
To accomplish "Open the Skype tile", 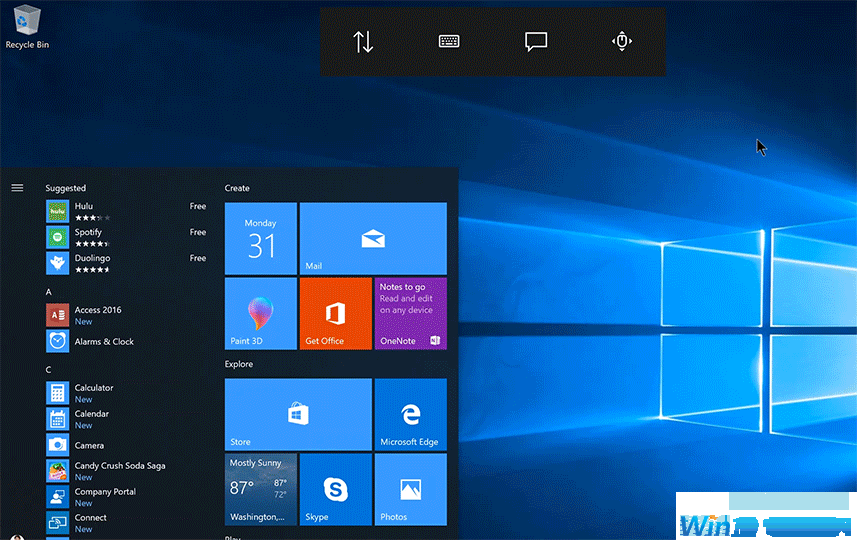I will pos(335,489).
